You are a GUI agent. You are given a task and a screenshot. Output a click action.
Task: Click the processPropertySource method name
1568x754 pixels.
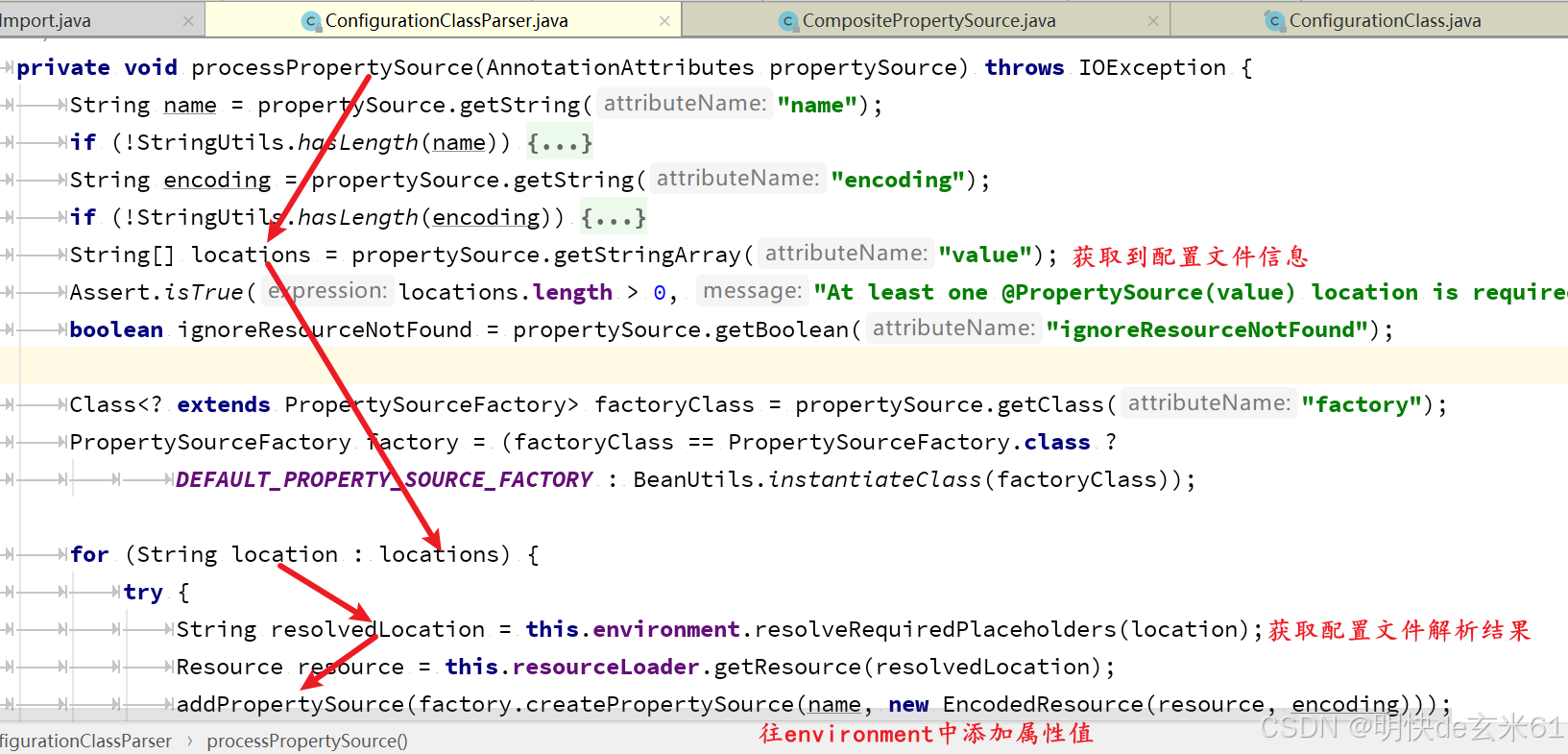click(x=332, y=67)
